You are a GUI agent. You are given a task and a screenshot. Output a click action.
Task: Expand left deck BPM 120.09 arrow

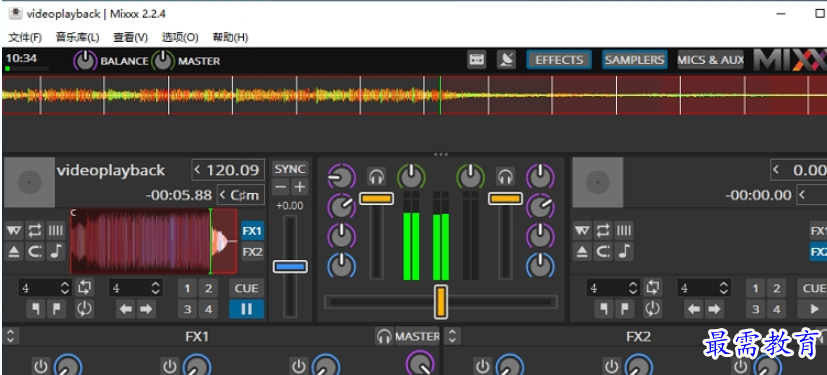tap(198, 170)
